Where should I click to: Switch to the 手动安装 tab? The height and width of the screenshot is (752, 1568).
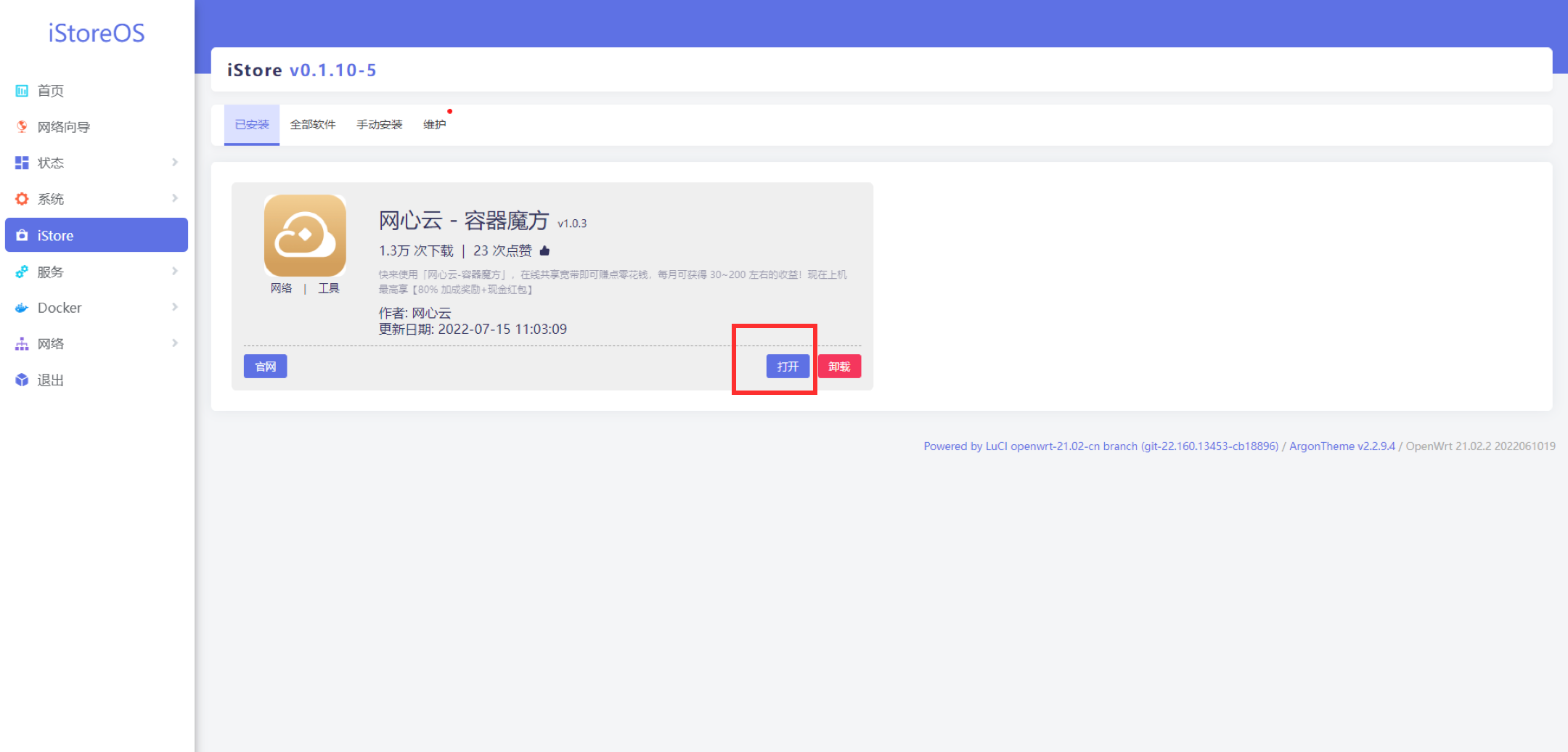tap(380, 125)
